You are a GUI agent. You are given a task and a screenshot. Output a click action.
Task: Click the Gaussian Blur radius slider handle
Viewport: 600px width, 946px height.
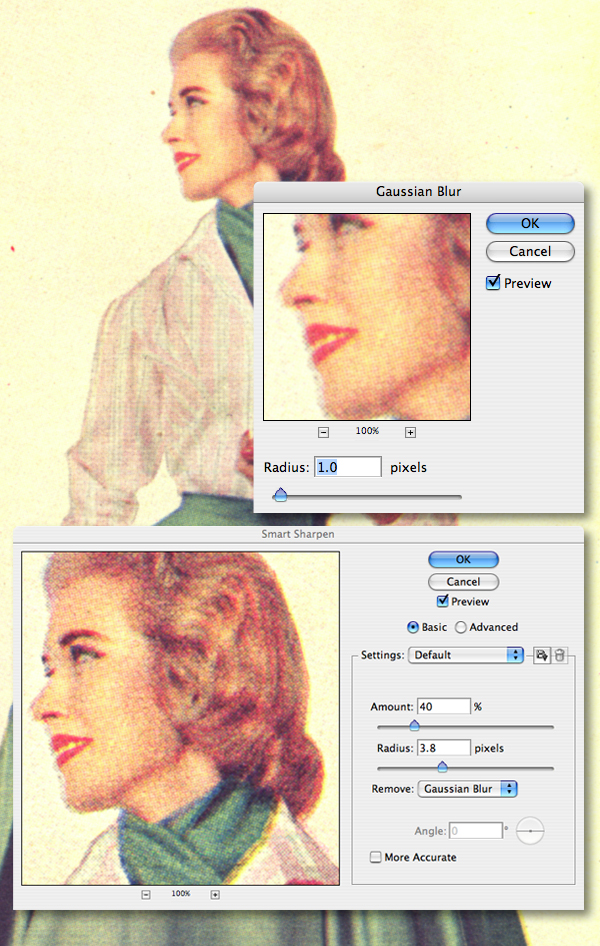(x=280, y=495)
